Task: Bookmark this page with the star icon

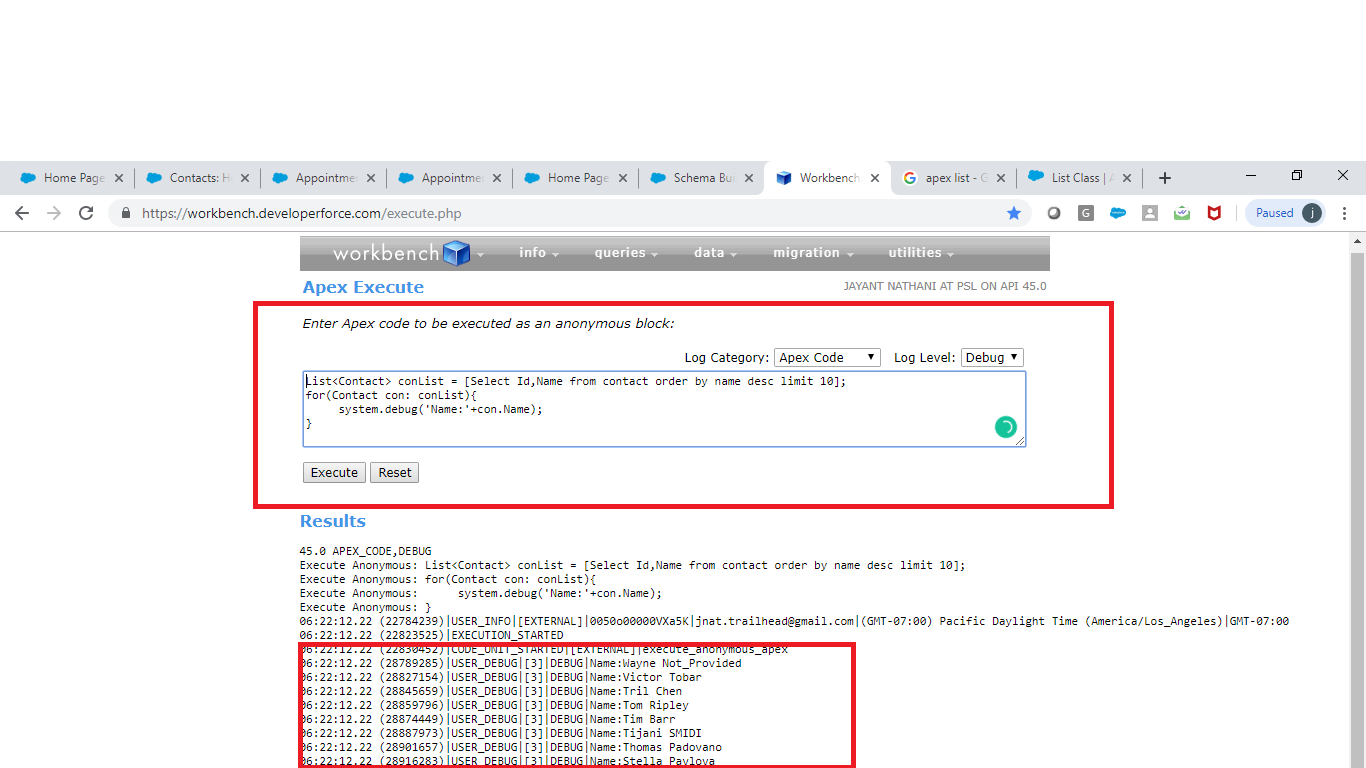Action: [1014, 213]
